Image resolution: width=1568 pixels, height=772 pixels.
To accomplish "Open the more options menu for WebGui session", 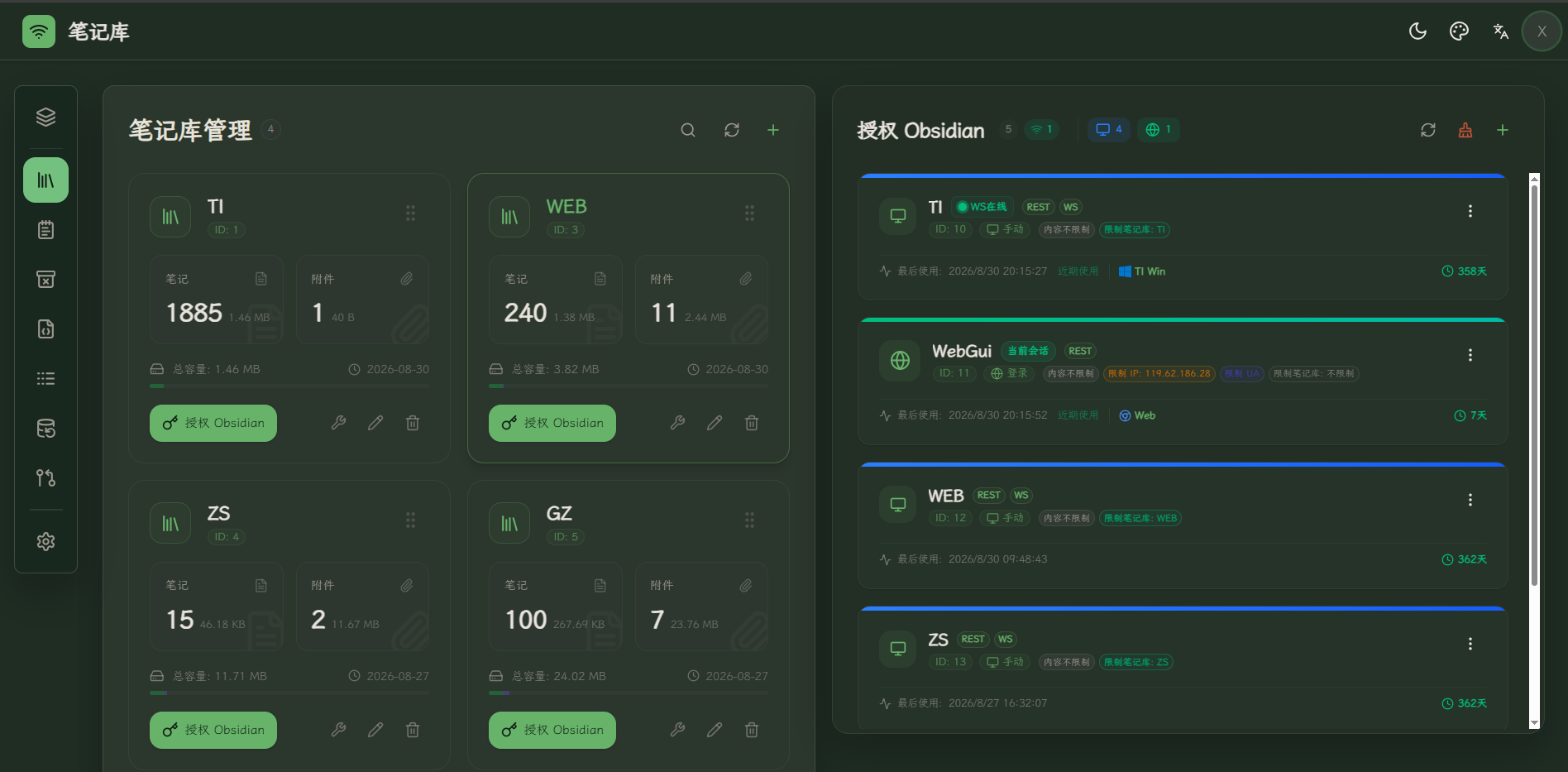I will (1470, 355).
